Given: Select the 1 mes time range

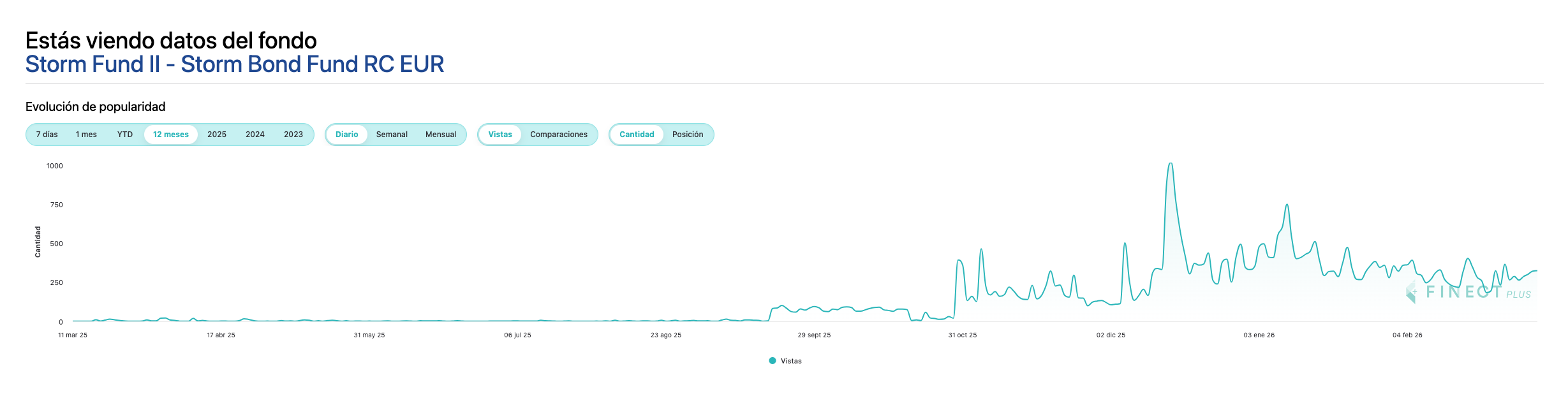Looking at the screenshot, I should [x=86, y=135].
